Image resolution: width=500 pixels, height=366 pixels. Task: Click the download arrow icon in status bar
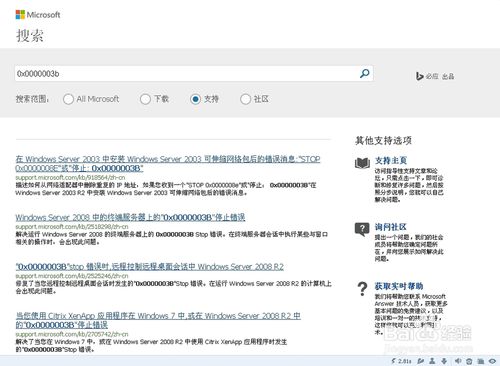(x=444, y=361)
